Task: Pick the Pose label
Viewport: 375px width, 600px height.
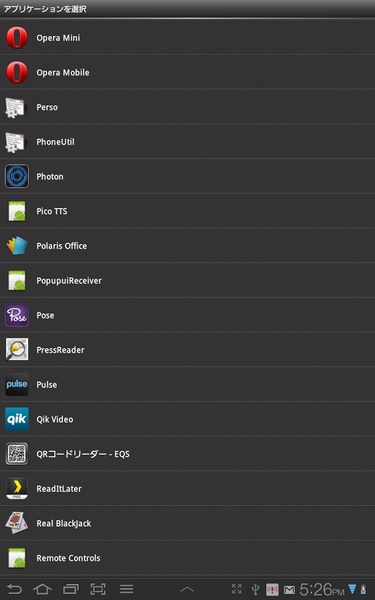Action: pos(45,315)
